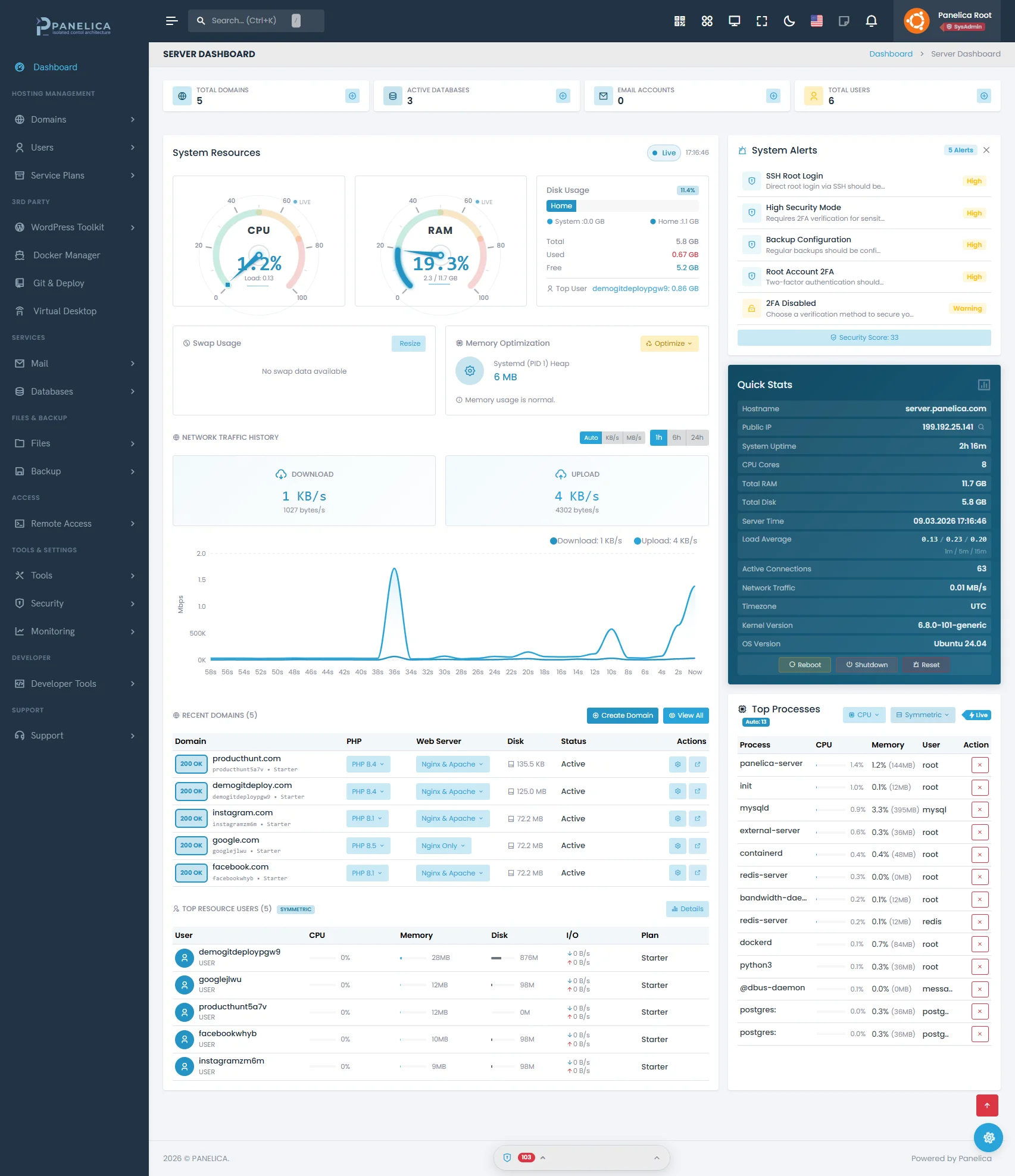1015x1176 pixels.
Task: Expand Domains in the sidebar
Action: (x=74, y=120)
